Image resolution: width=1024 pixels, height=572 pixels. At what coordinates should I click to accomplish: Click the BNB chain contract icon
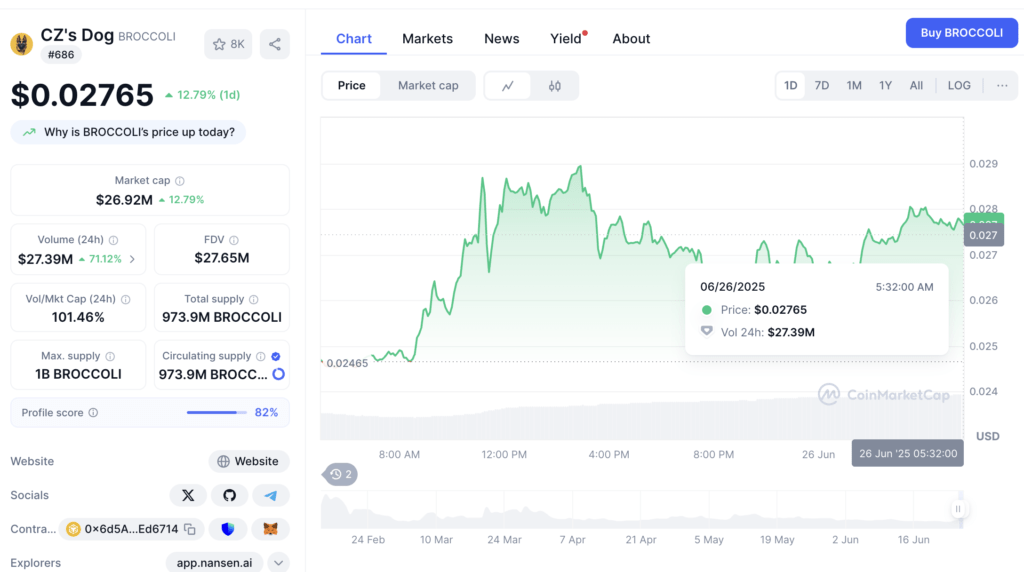coord(73,529)
